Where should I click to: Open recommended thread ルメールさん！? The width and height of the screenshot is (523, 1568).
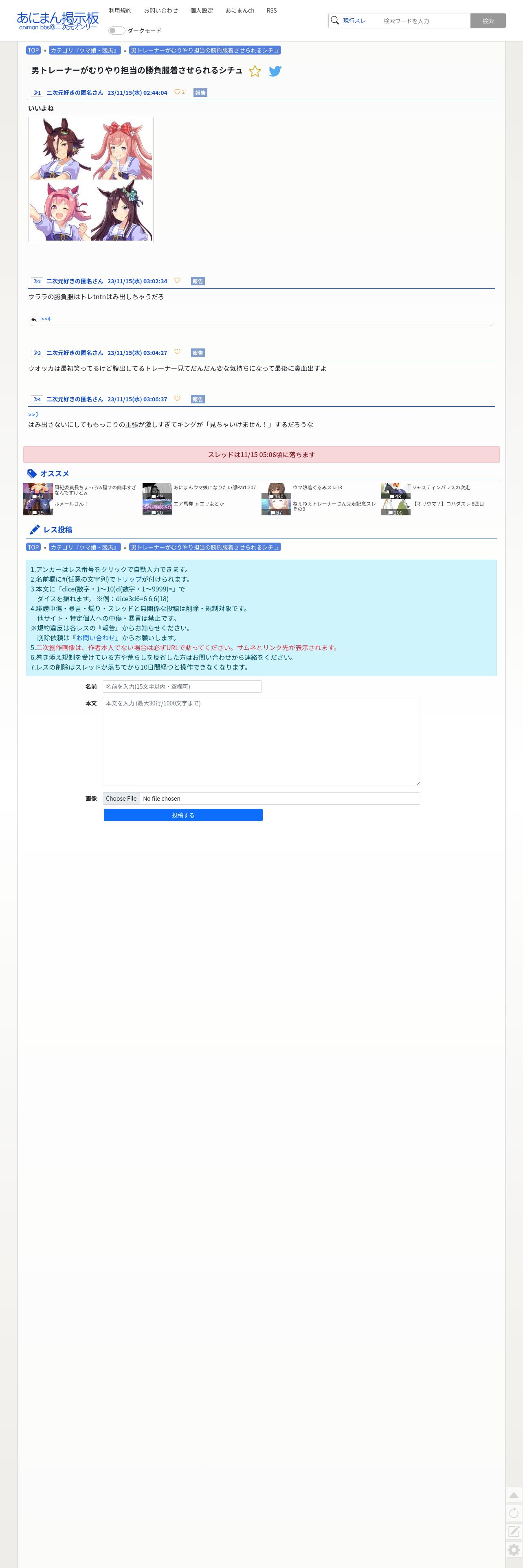(x=71, y=504)
